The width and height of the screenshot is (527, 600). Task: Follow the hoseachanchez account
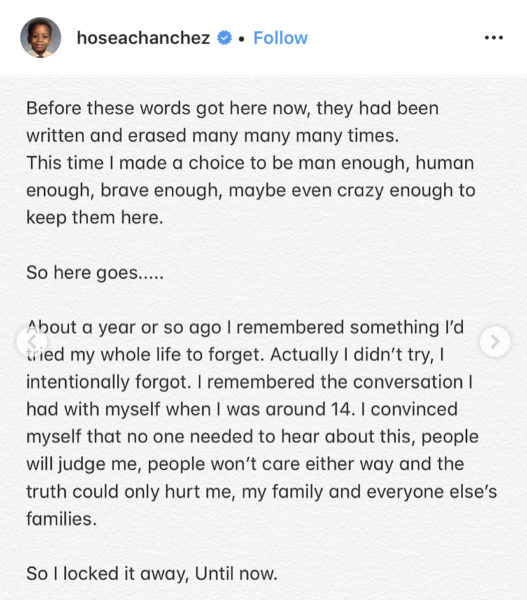281,38
